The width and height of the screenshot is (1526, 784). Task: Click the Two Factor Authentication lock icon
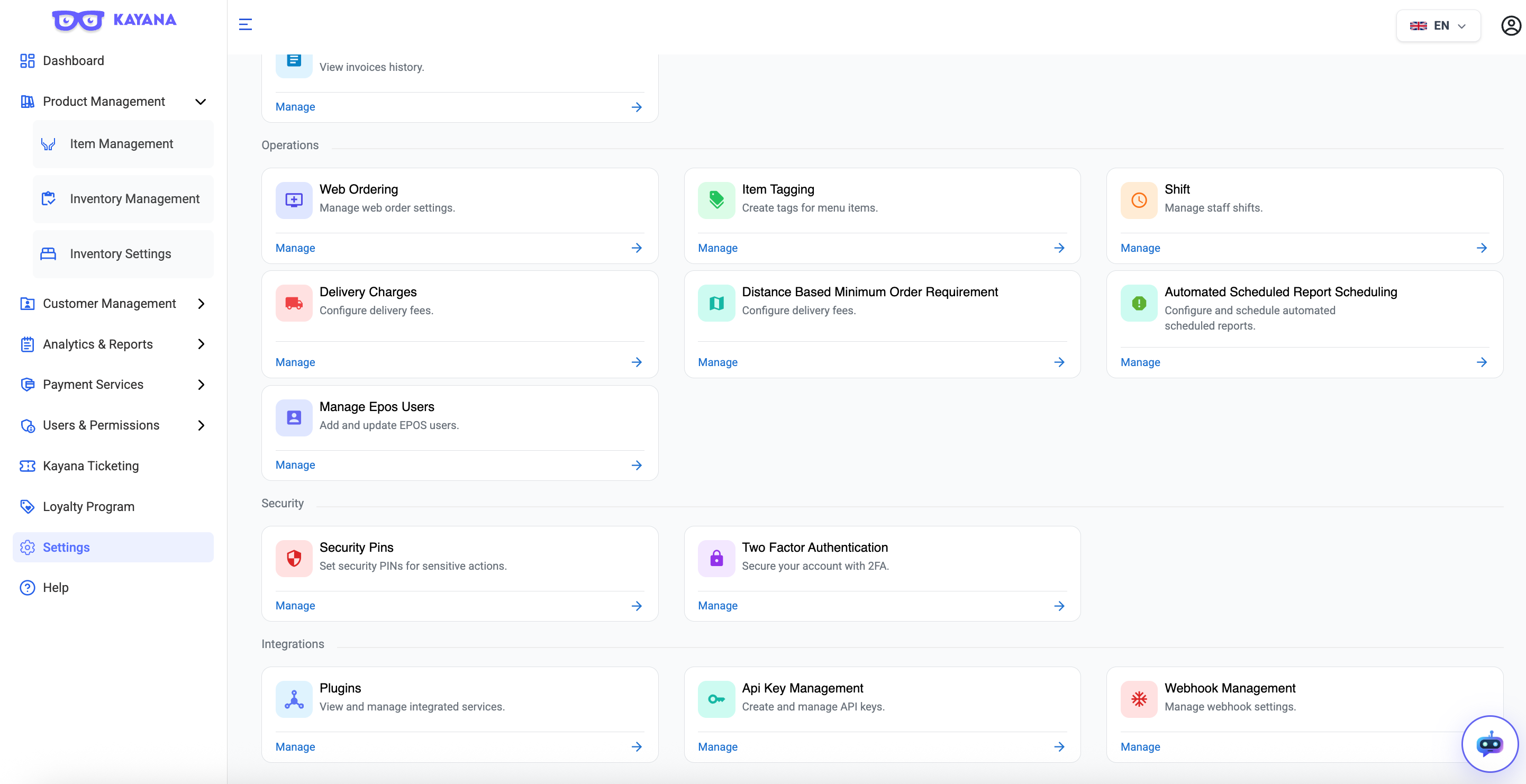point(716,559)
